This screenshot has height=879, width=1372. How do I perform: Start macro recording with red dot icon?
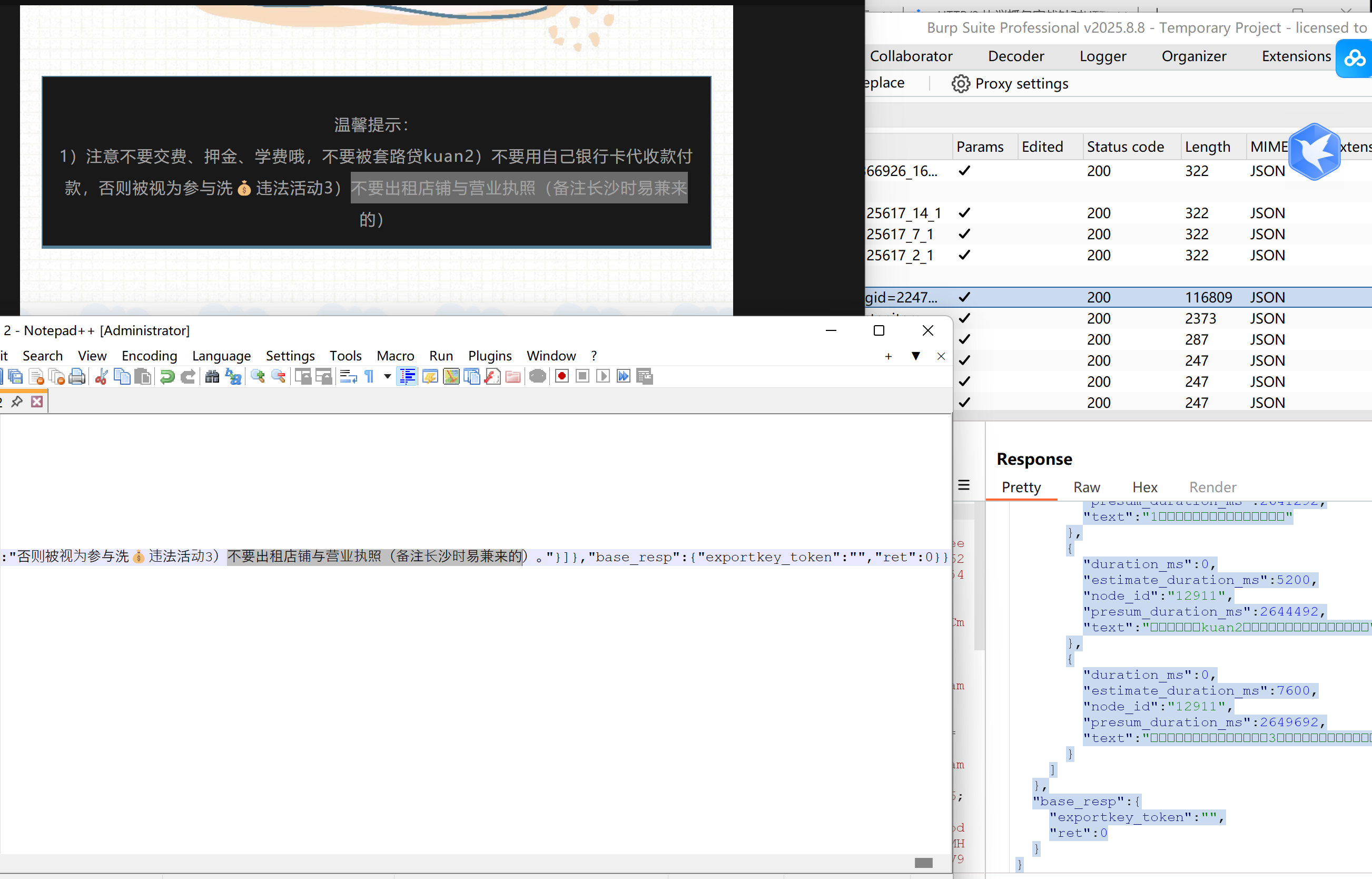click(562, 377)
